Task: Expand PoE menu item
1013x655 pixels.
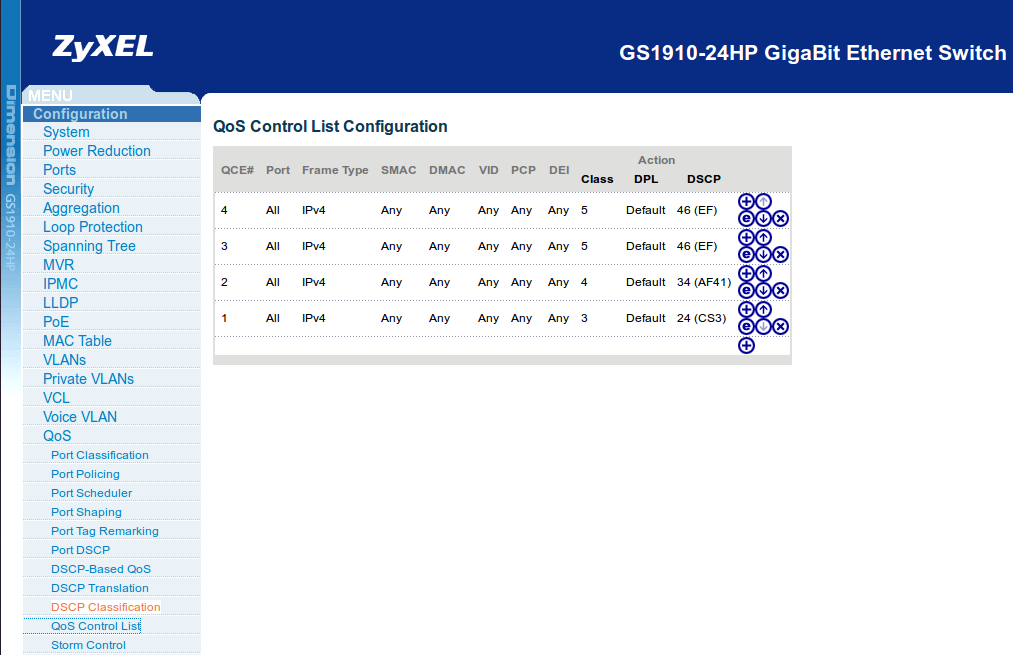Action: coord(56,322)
